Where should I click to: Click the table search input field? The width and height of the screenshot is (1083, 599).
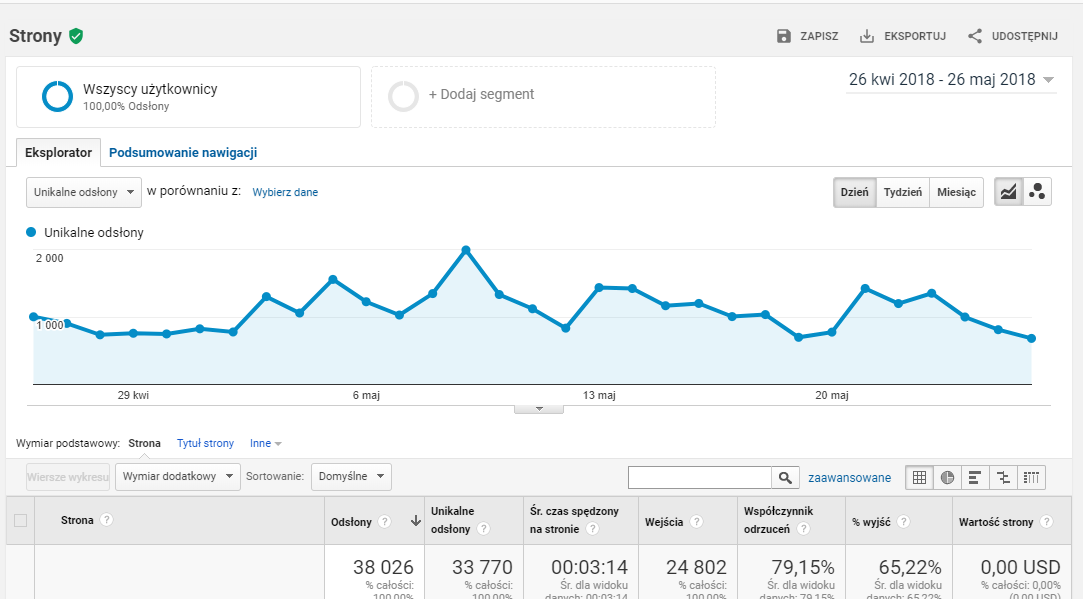tap(700, 477)
